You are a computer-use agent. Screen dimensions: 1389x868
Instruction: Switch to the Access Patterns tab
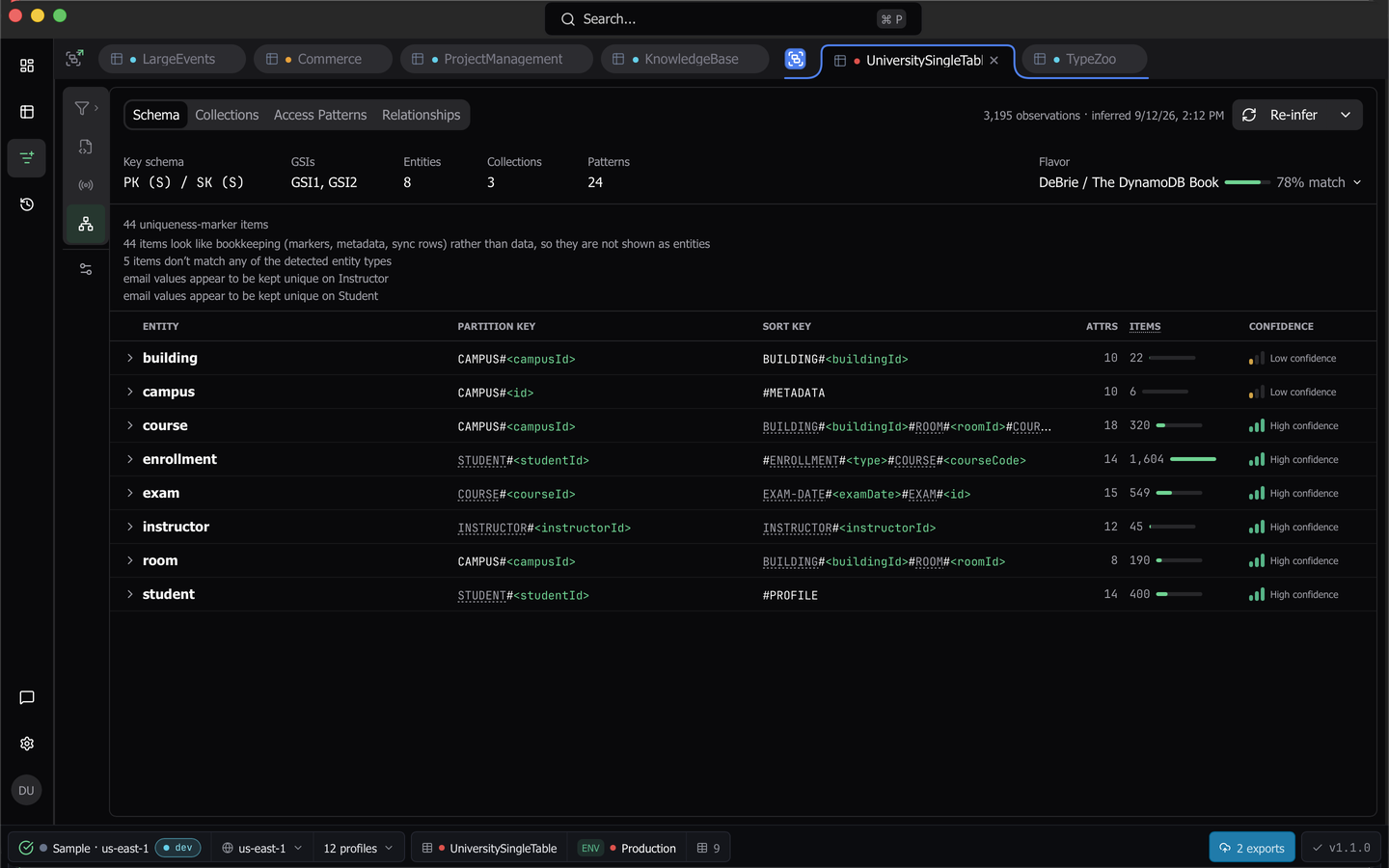(x=320, y=115)
